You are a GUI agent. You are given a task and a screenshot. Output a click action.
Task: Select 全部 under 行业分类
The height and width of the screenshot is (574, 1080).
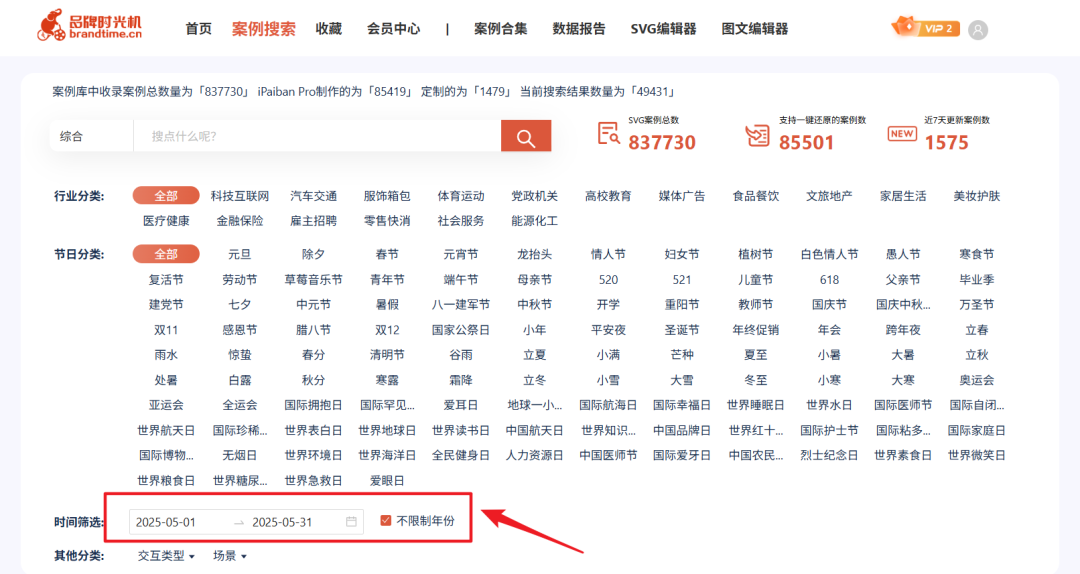(166, 196)
